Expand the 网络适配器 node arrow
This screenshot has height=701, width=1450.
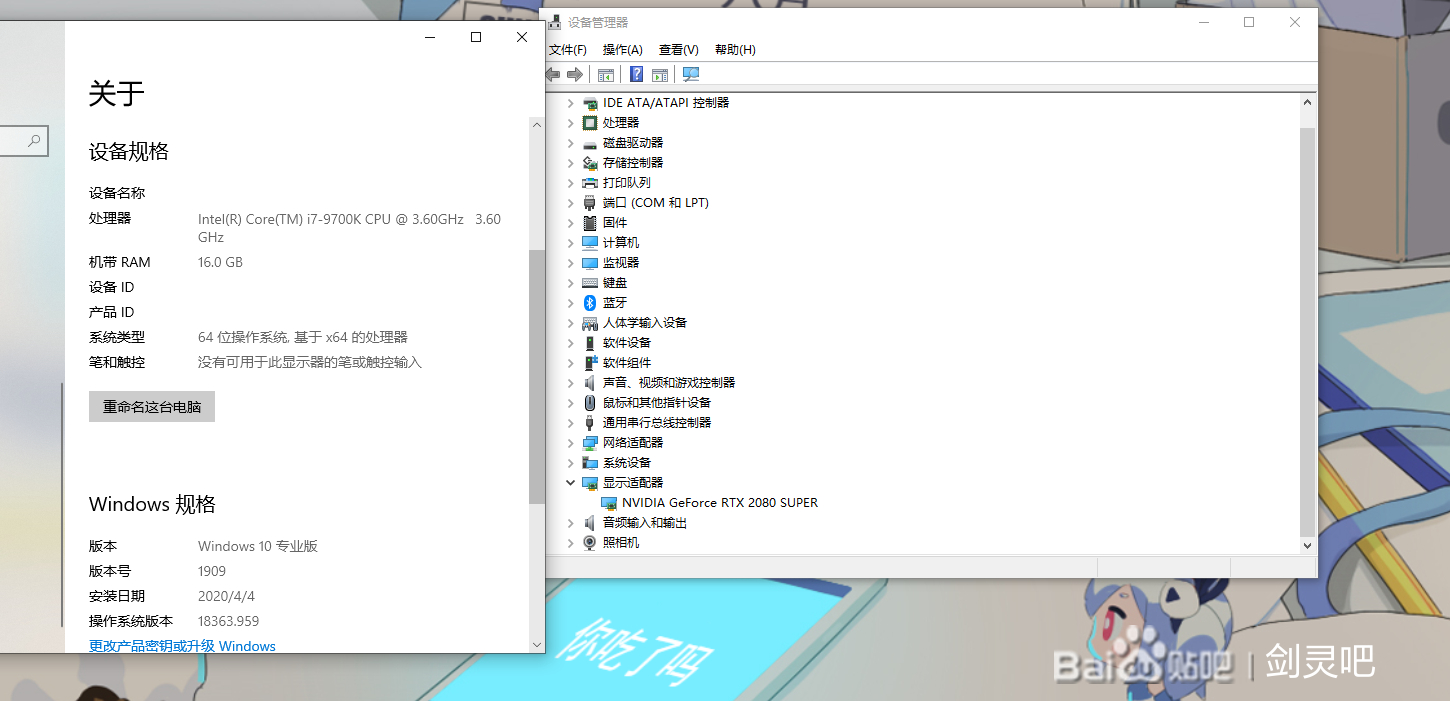(x=571, y=443)
